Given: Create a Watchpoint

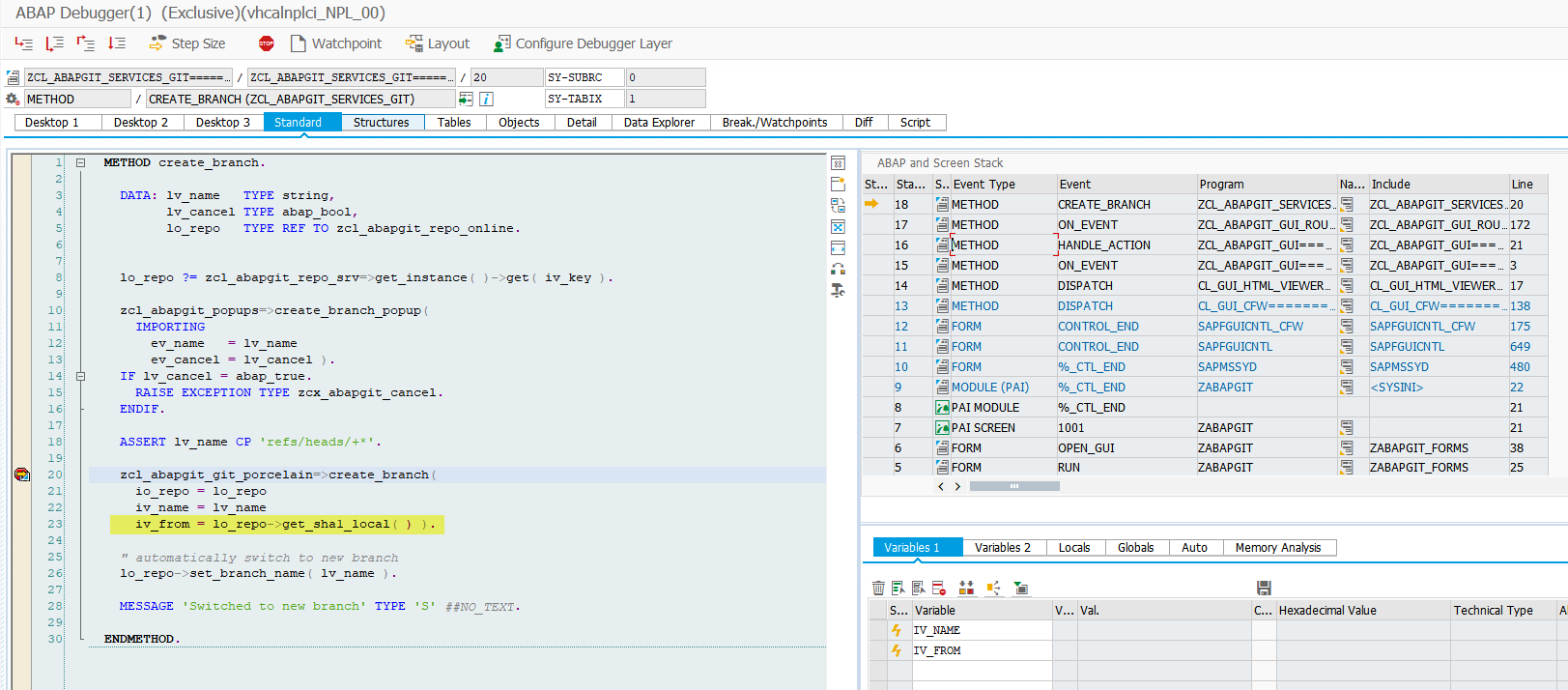Looking at the screenshot, I should pos(336,43).
